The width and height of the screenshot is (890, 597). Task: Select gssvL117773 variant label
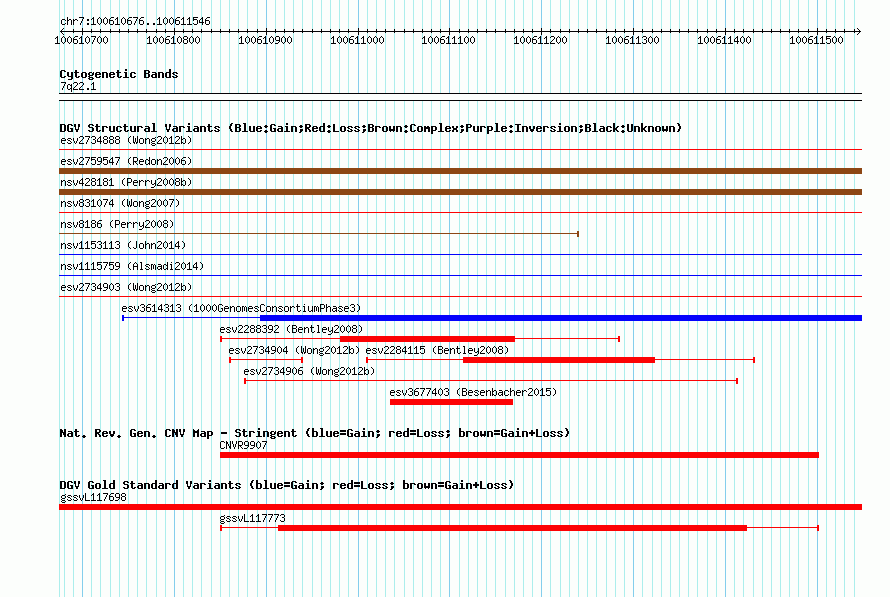click(x=253, y=518)
